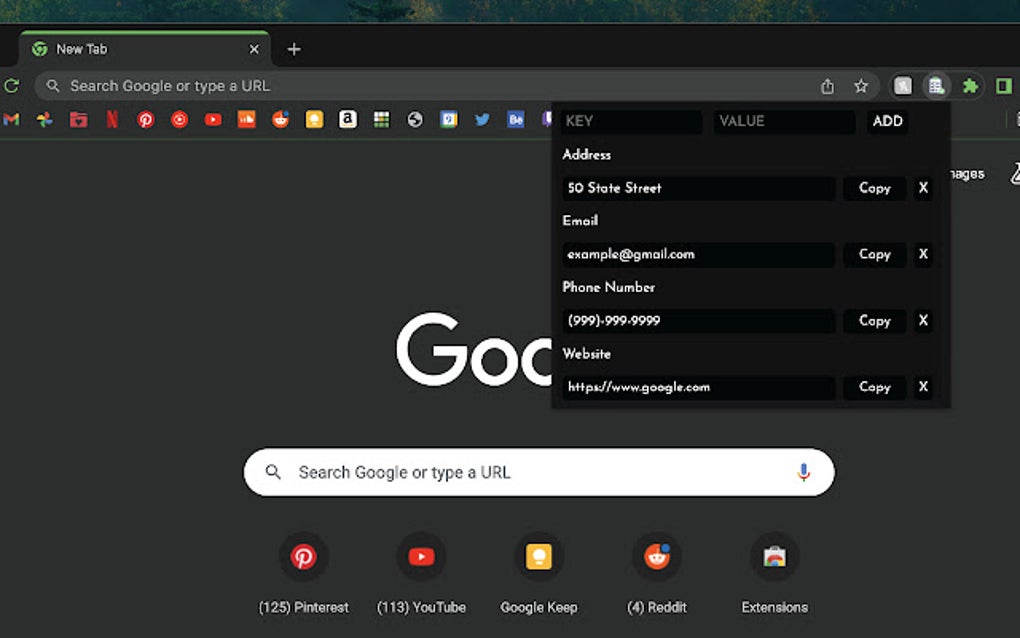Click the ADD button
The width and height of the screenshot is (1020, 638).
tap(888, 121)
